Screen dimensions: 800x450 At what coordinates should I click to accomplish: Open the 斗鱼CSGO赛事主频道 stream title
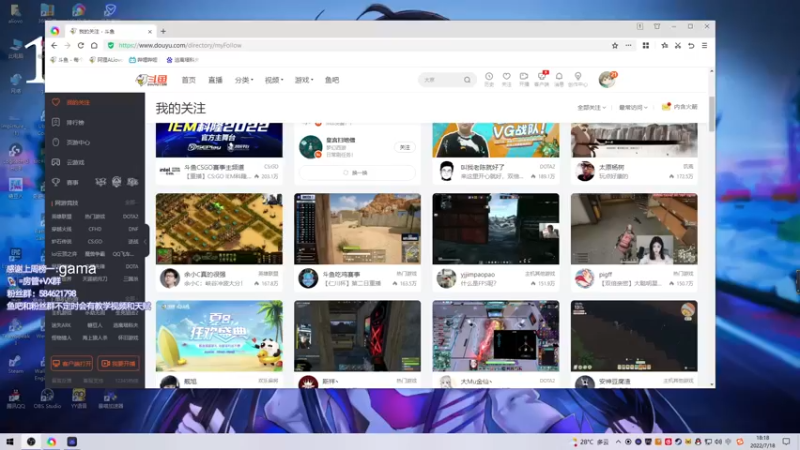214,167
